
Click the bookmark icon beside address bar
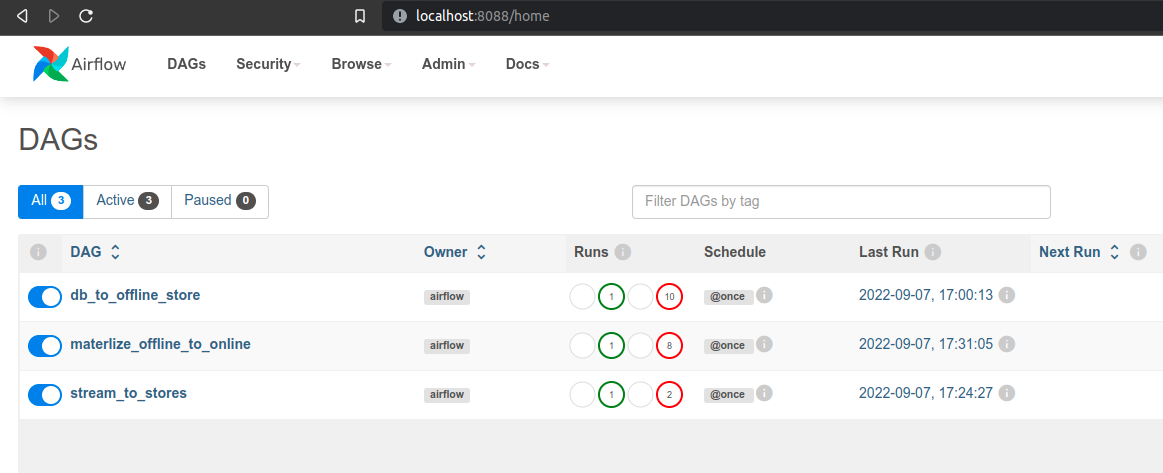coord(360,16)
